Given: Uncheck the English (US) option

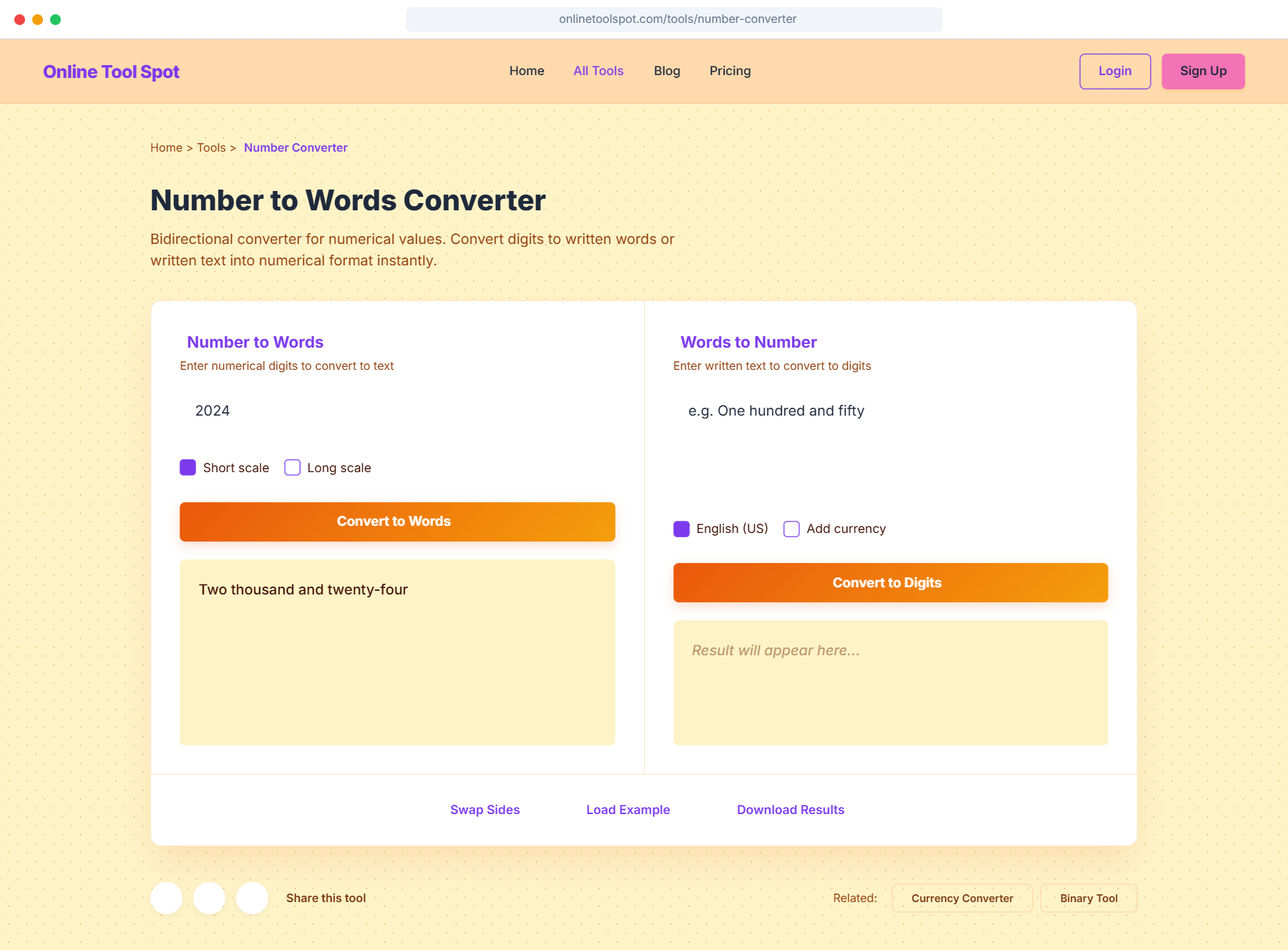Looking at the screenshot, I should 681,529.
